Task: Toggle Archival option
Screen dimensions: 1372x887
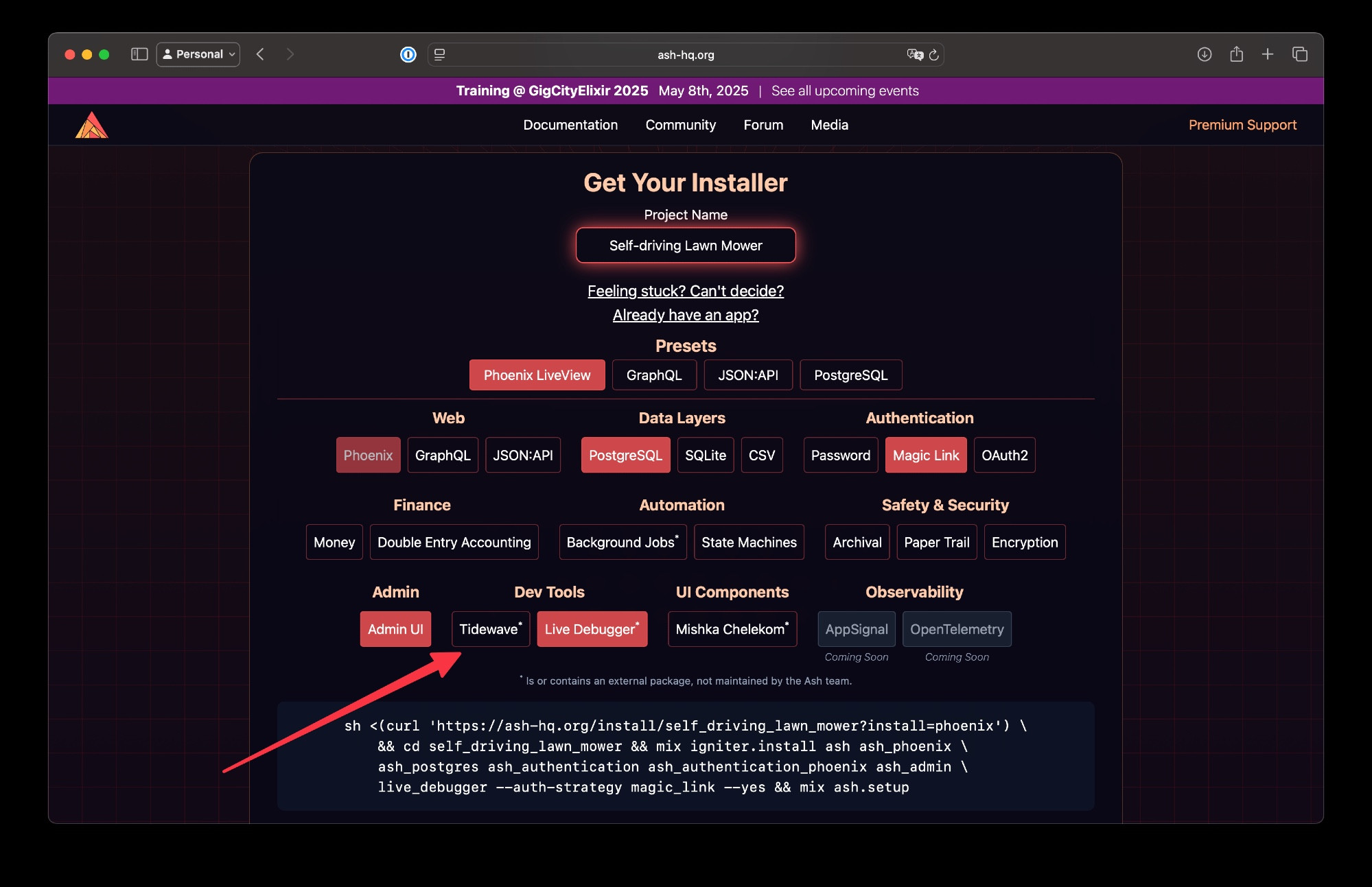Action: (857, 542)
